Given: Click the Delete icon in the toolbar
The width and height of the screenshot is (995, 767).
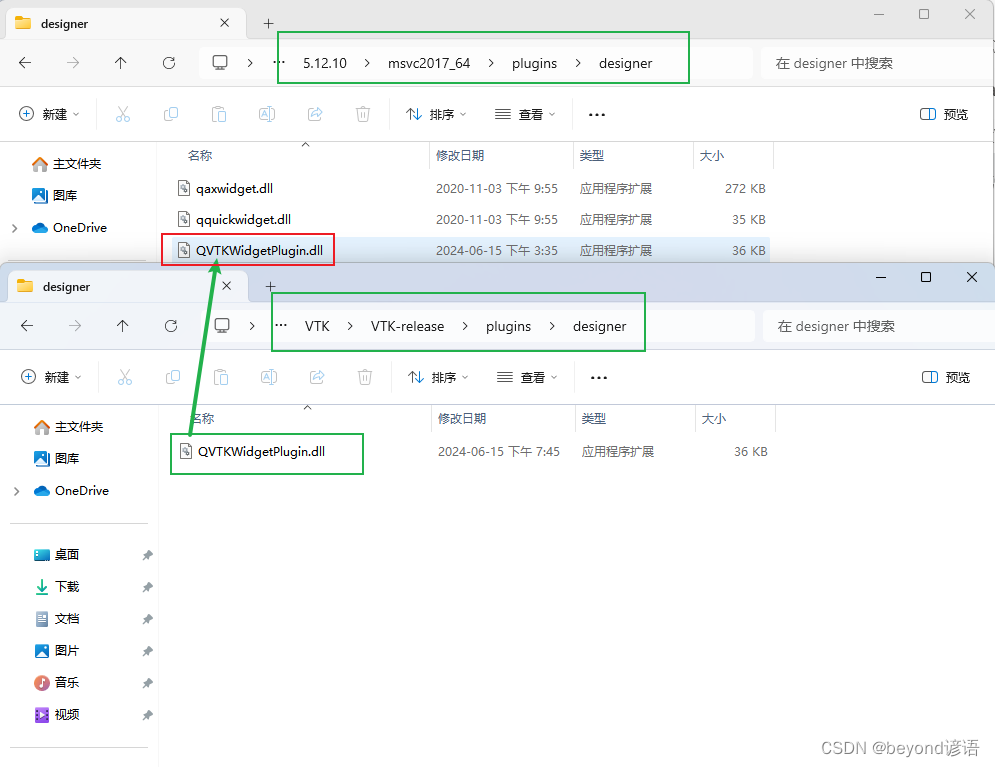Looking at the screenshot, I should pos(362,113).
